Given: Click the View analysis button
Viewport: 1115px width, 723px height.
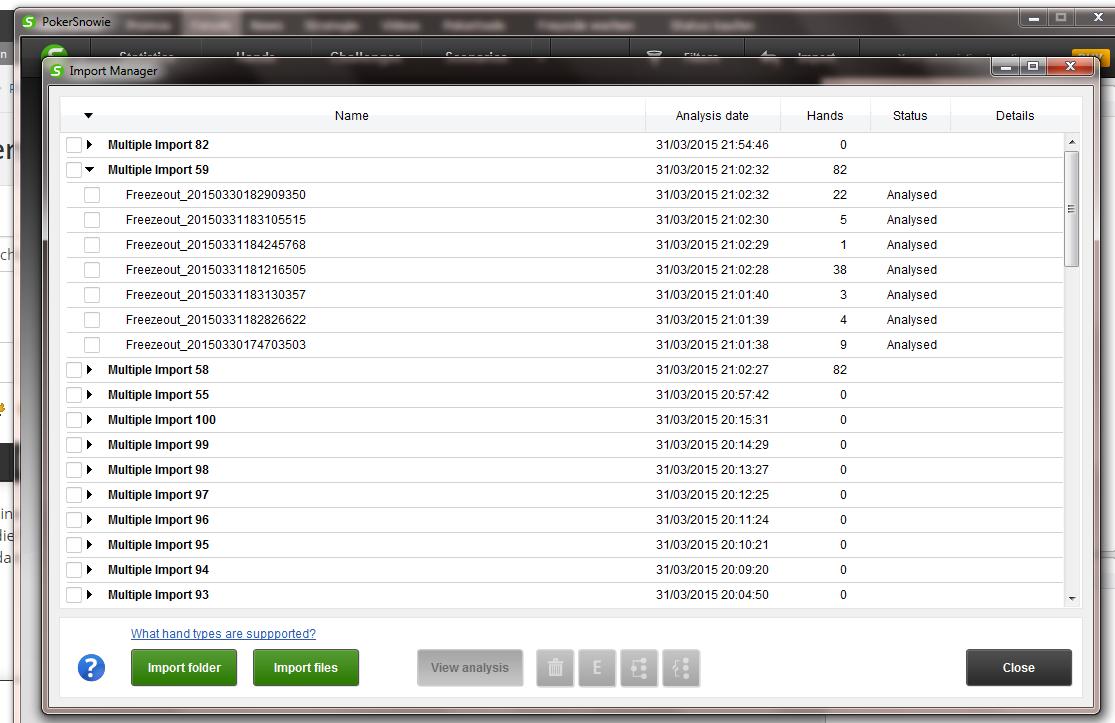Looking at the screenshot, I should [470, 668].
